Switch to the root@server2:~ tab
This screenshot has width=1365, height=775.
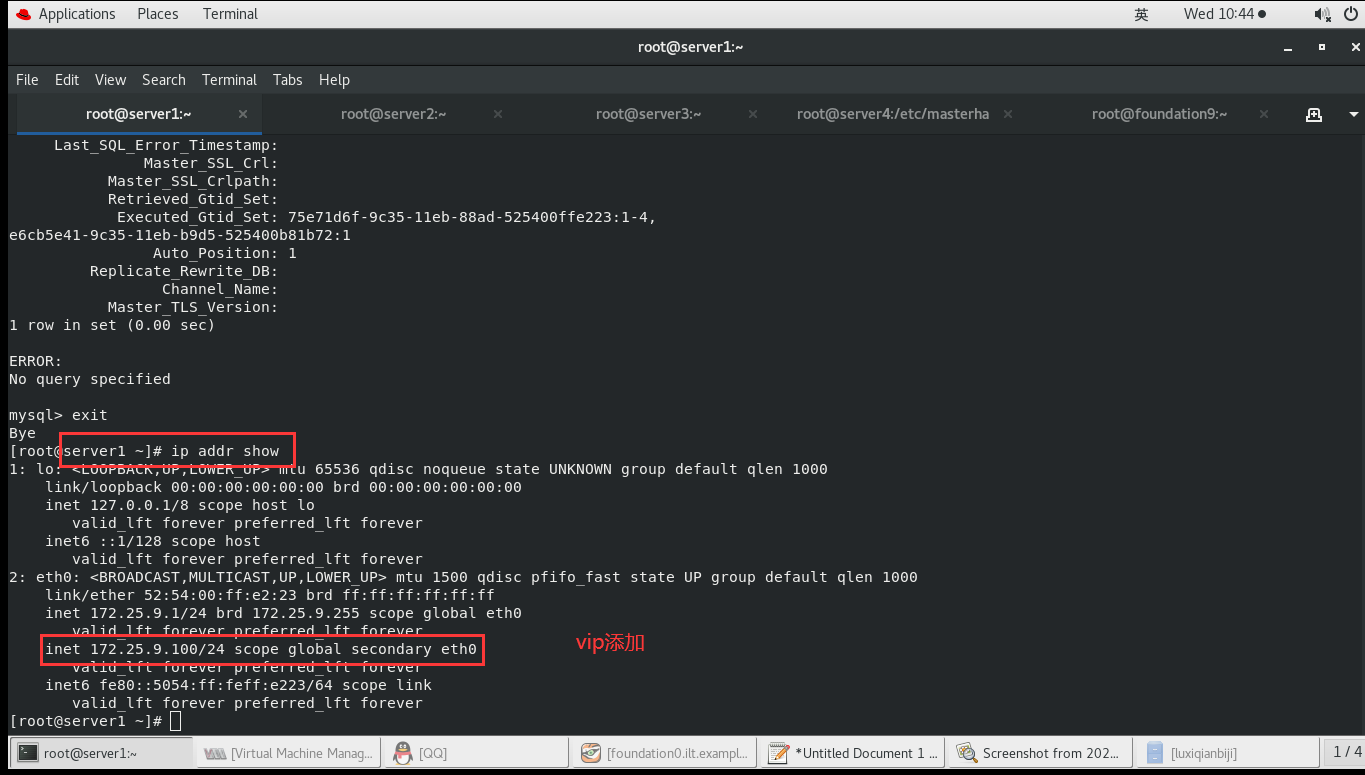tap(393, 114)
